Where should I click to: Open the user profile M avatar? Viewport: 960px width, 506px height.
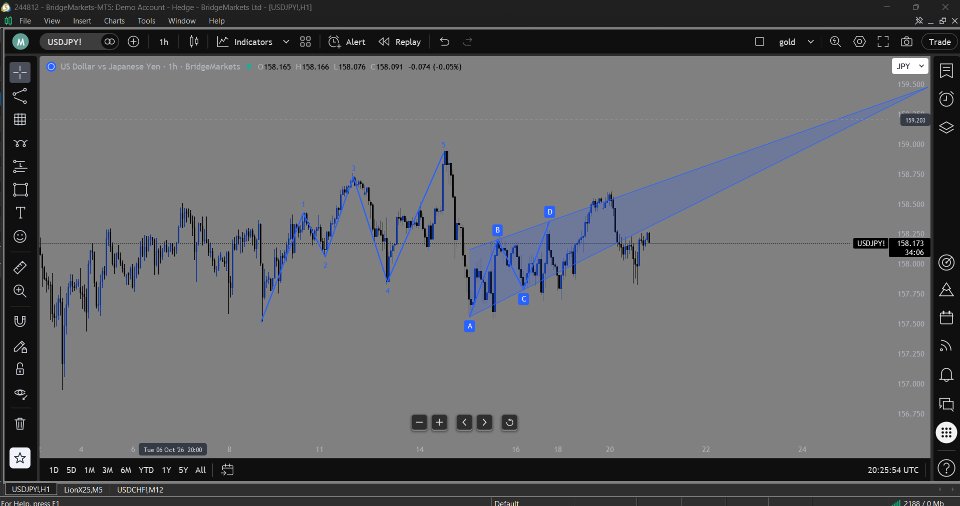tap(20, 42)
